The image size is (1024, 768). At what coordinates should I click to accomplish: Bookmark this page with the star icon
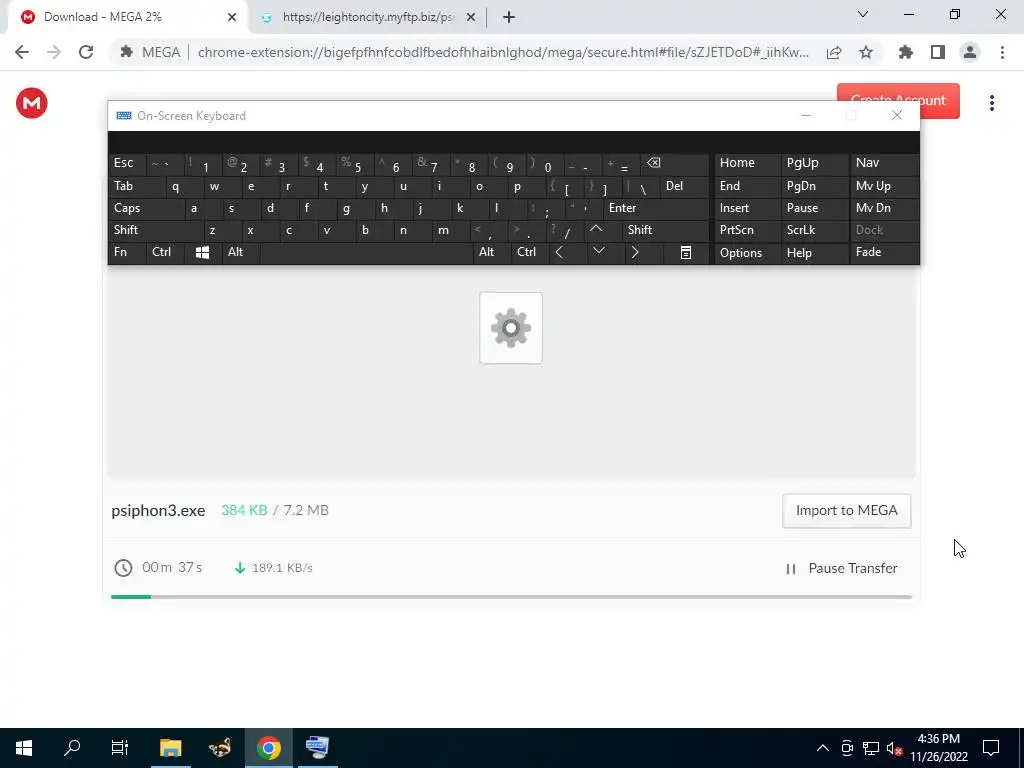point(866,52)
